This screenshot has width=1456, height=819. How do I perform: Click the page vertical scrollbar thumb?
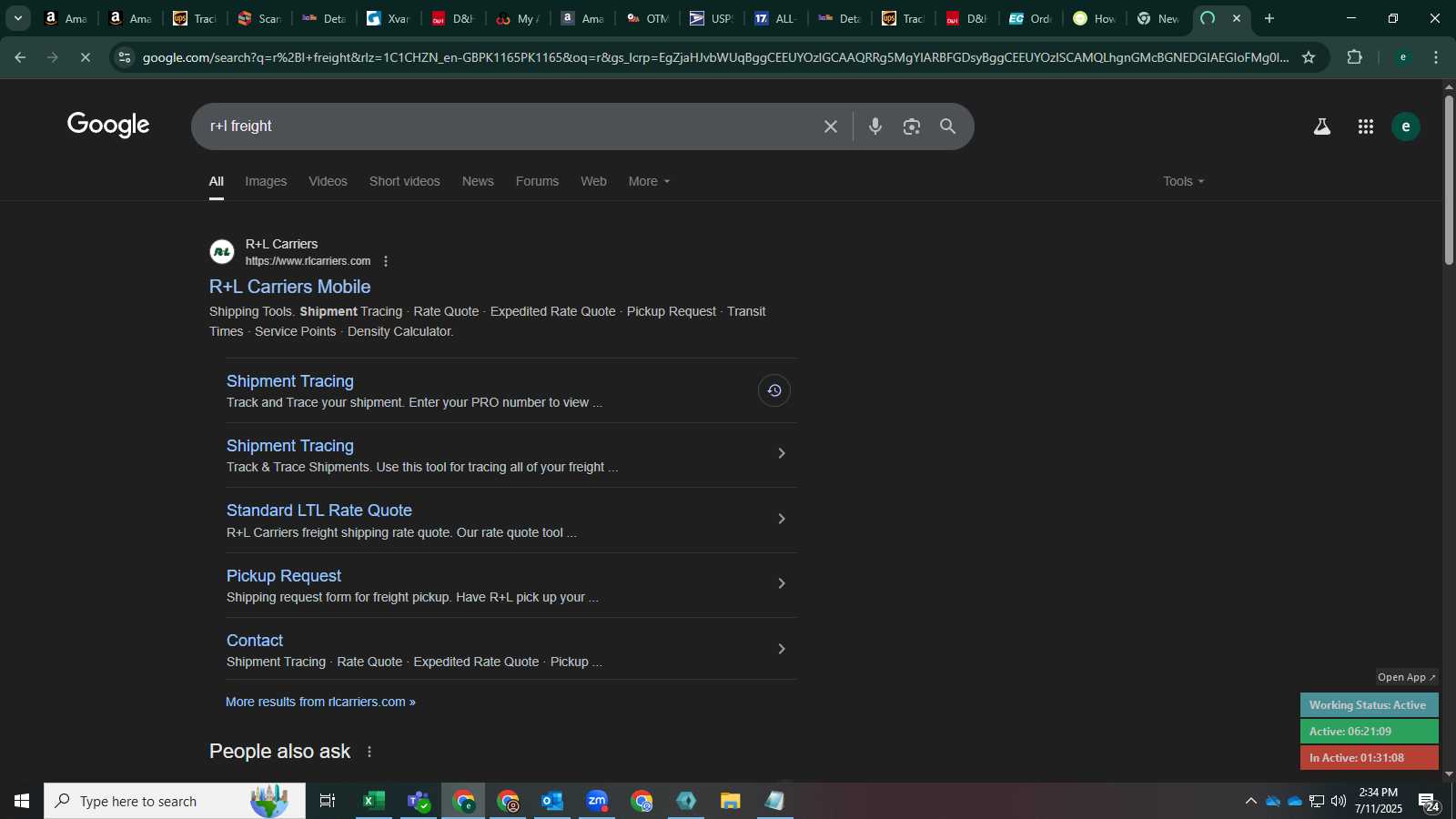coord(1449,179)
